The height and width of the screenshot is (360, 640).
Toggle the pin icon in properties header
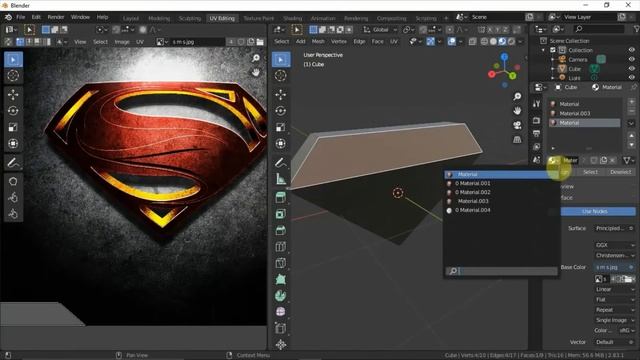[x=633, y=87]
